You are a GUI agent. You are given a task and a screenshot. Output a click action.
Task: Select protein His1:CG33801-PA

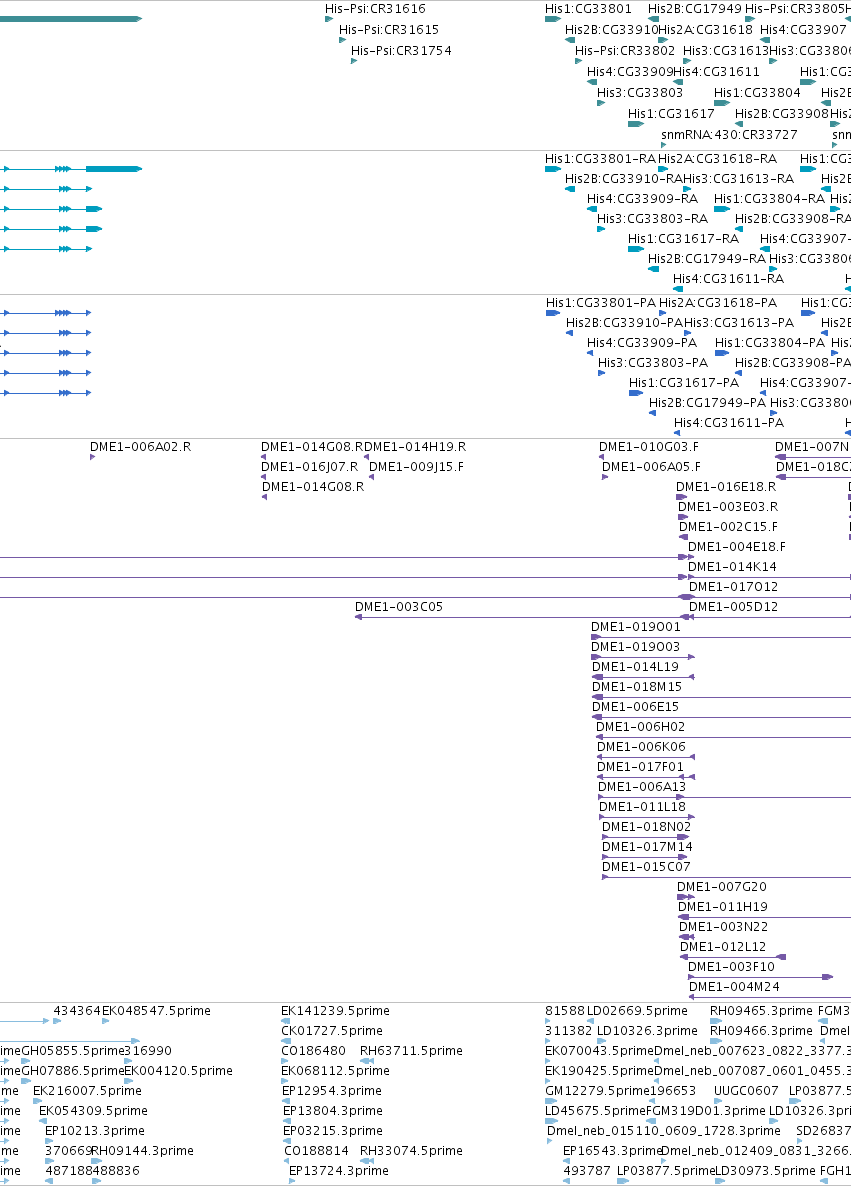click(x=601, y=303)
